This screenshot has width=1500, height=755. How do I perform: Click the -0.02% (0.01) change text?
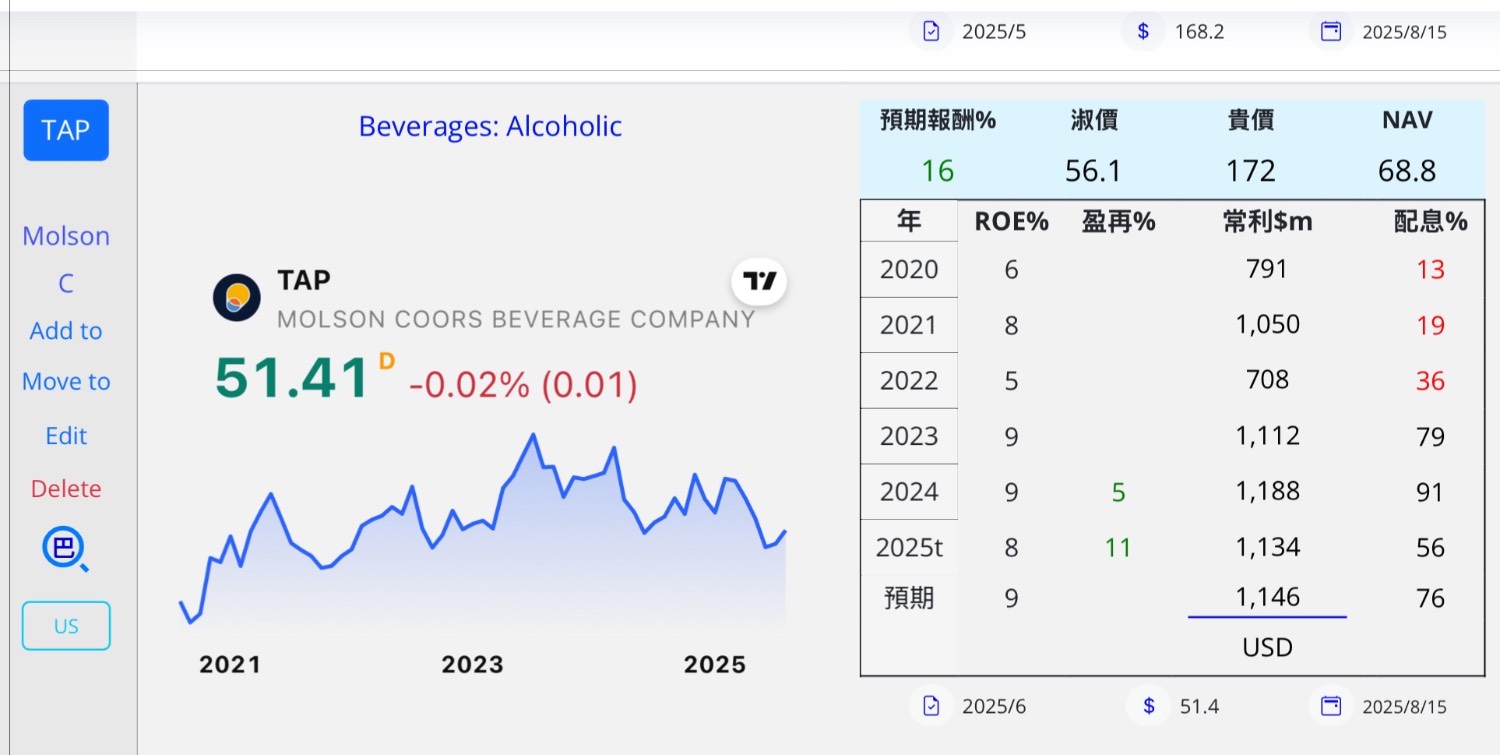pos(523,385)
